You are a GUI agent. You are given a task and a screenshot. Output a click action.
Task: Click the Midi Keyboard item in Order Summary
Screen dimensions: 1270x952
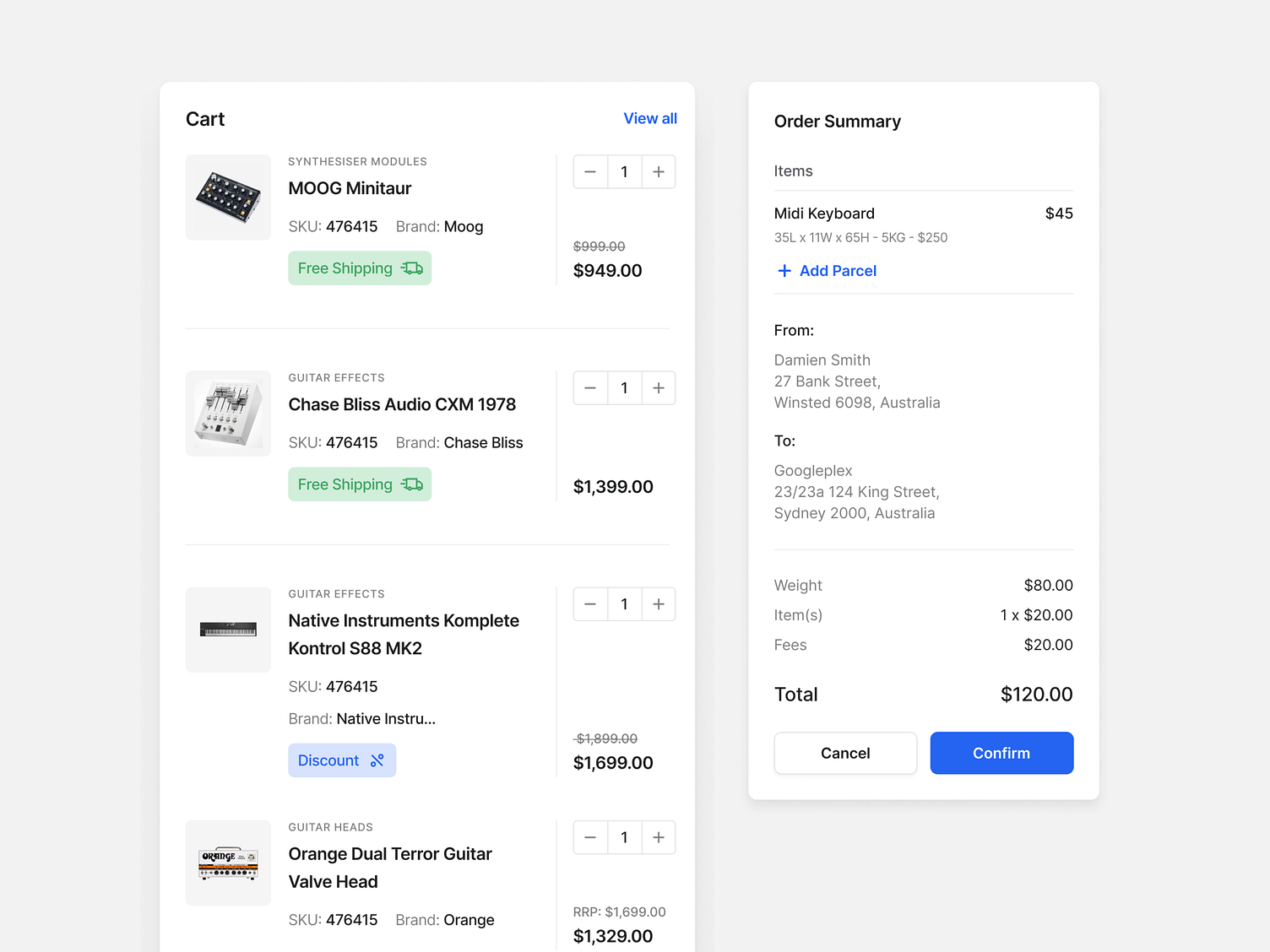pyautogui.click(x=824, y=214)
